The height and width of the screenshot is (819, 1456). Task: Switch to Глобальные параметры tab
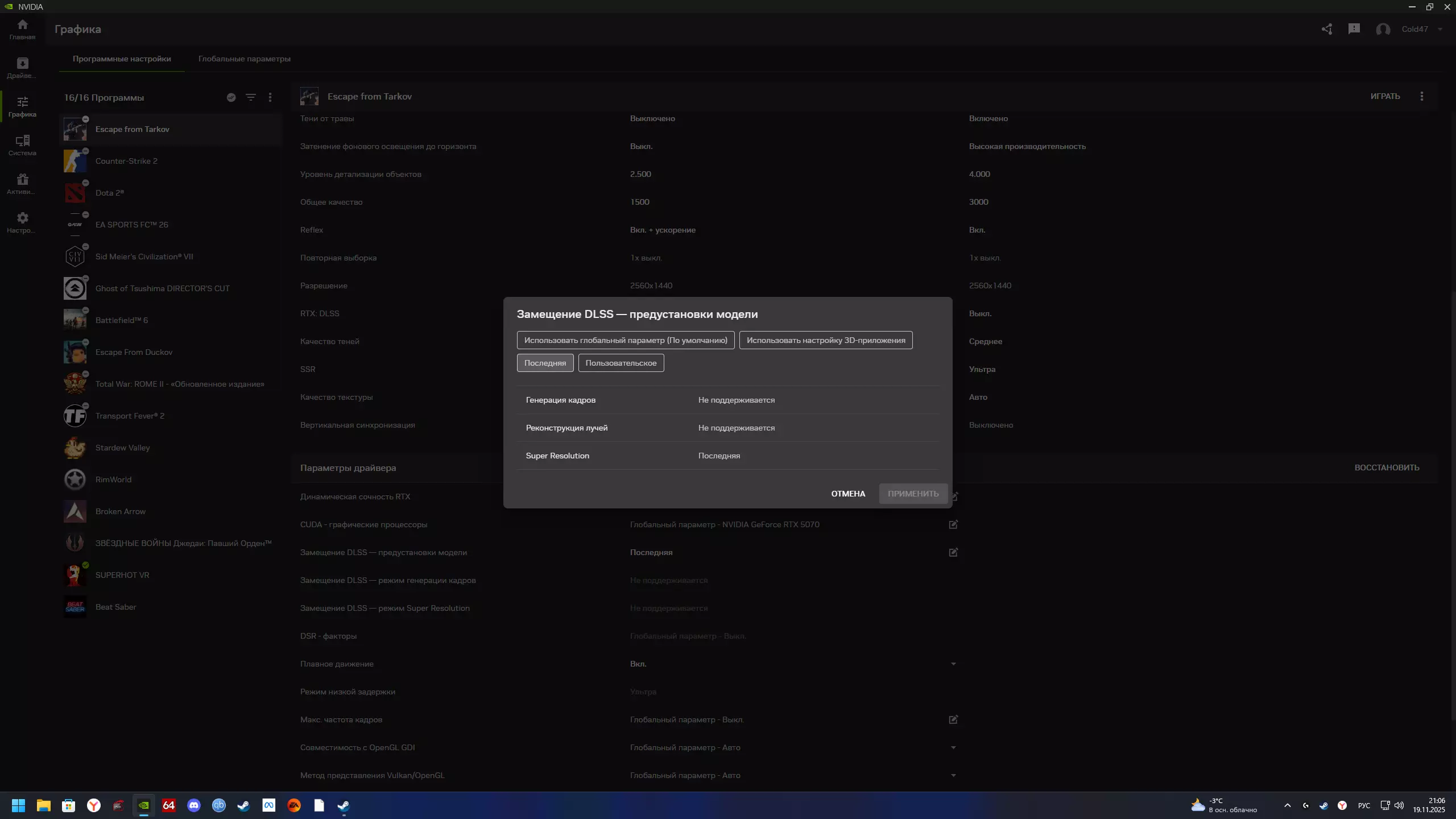[x=244, y=59]
